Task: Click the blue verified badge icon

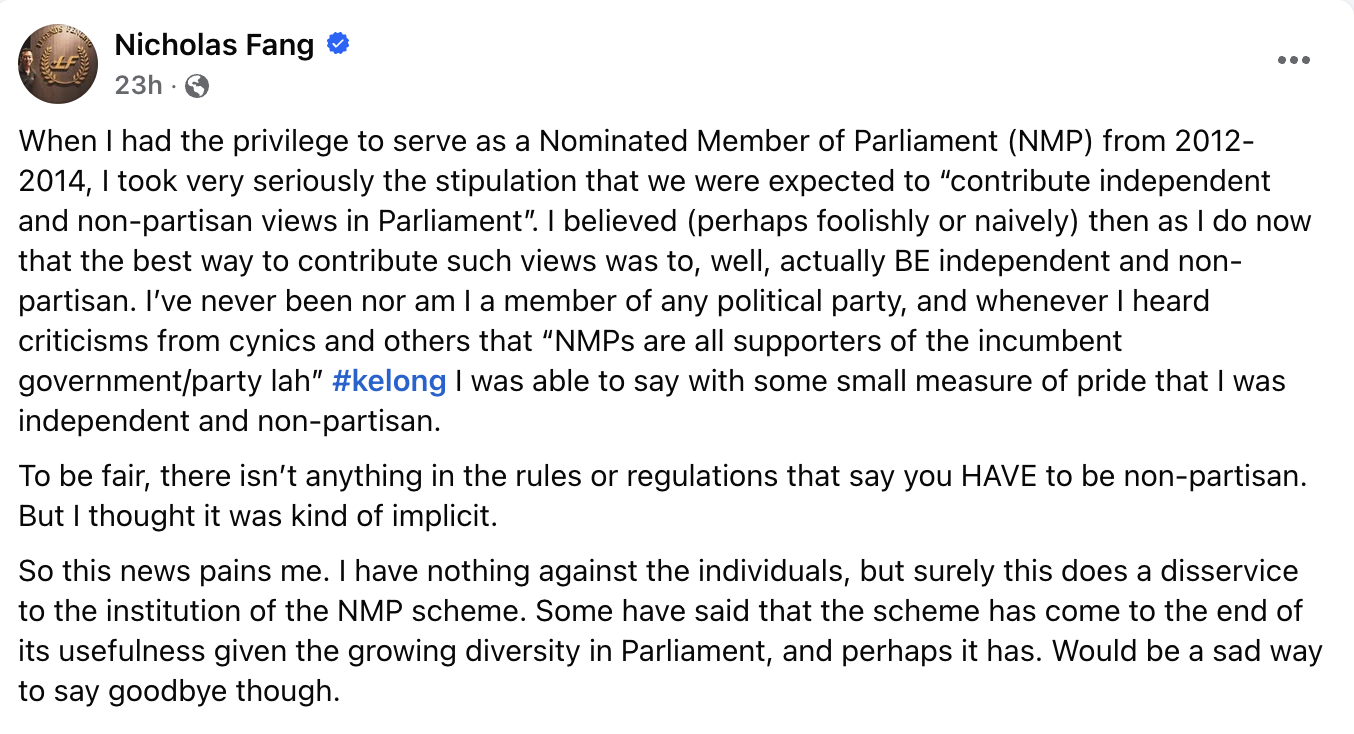Action: coord(338,45)
